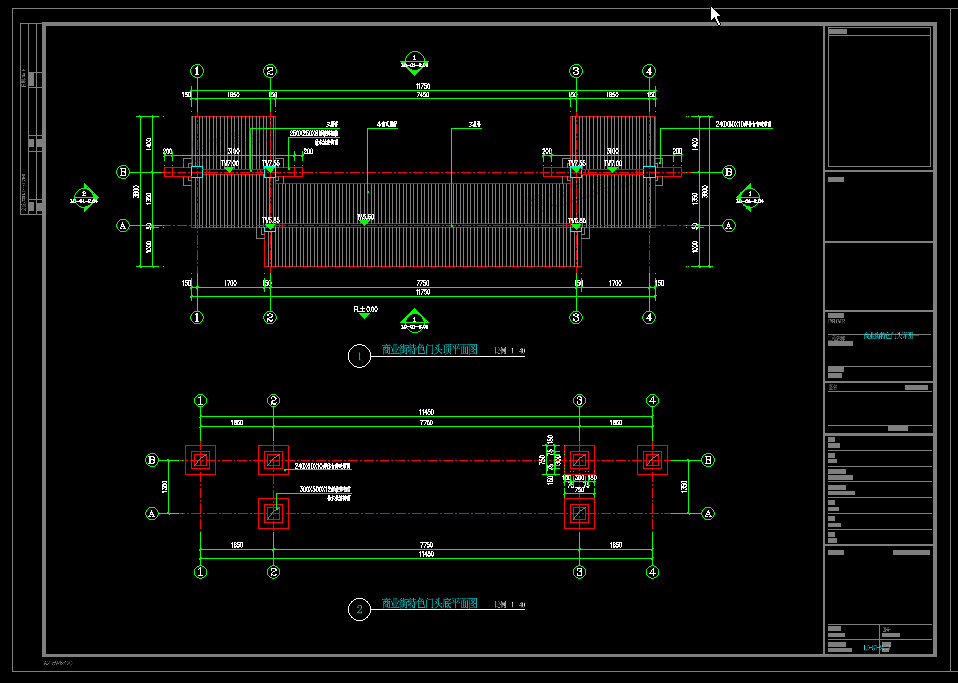Select the 11750 overall dimension above the roof plan
The height and width of the screenshot is (683, 958).
point(423,87)
